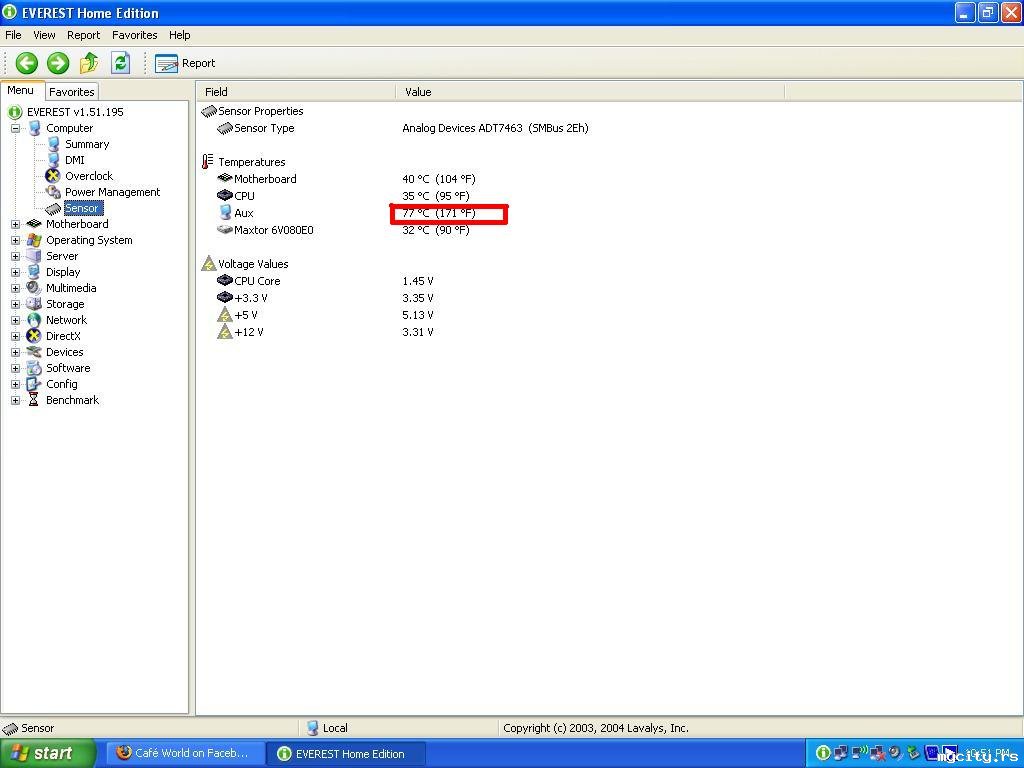Viewport: 1024px width, 768px height.
Task: Expand the Config tree node
Action: click(x=15, y=384)
